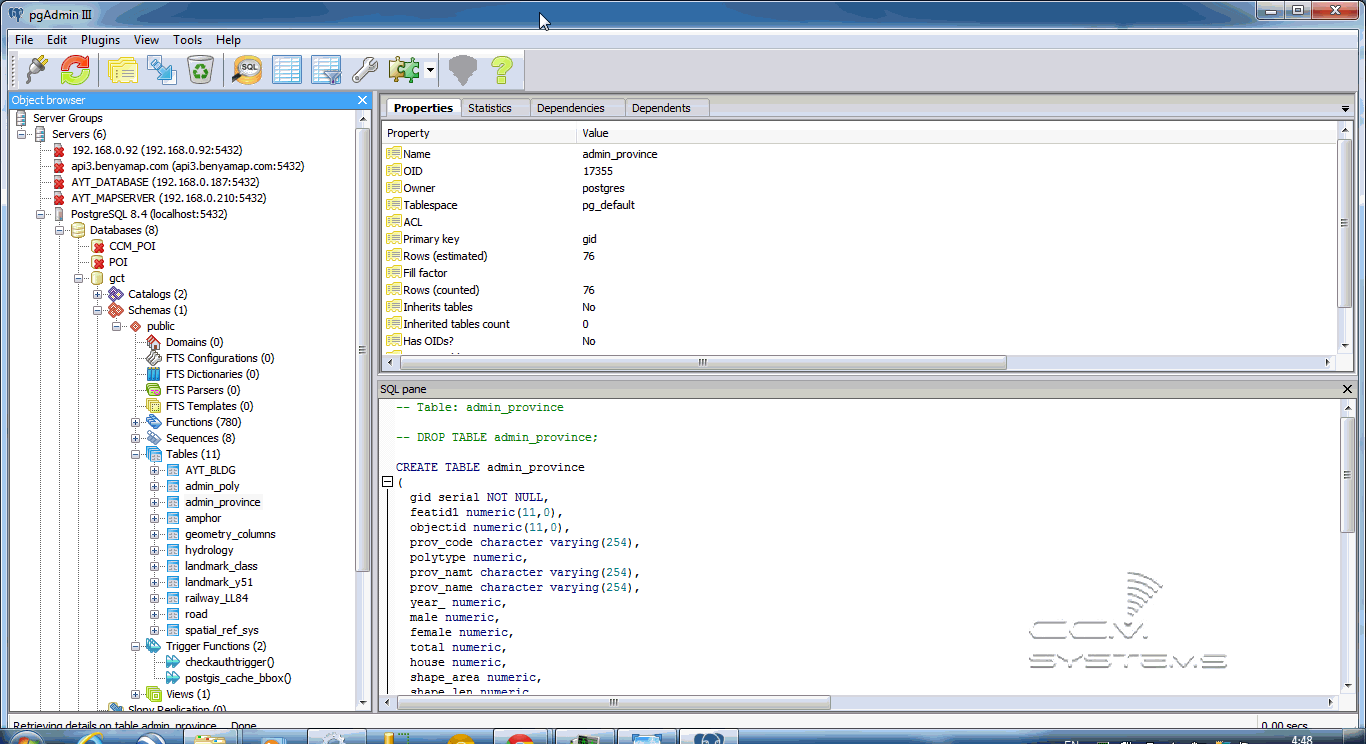Image resolution: width=1366 pixels, height=744 pixels.
Task: Select the spatial_ref_sys table
Action: (222, 630)
